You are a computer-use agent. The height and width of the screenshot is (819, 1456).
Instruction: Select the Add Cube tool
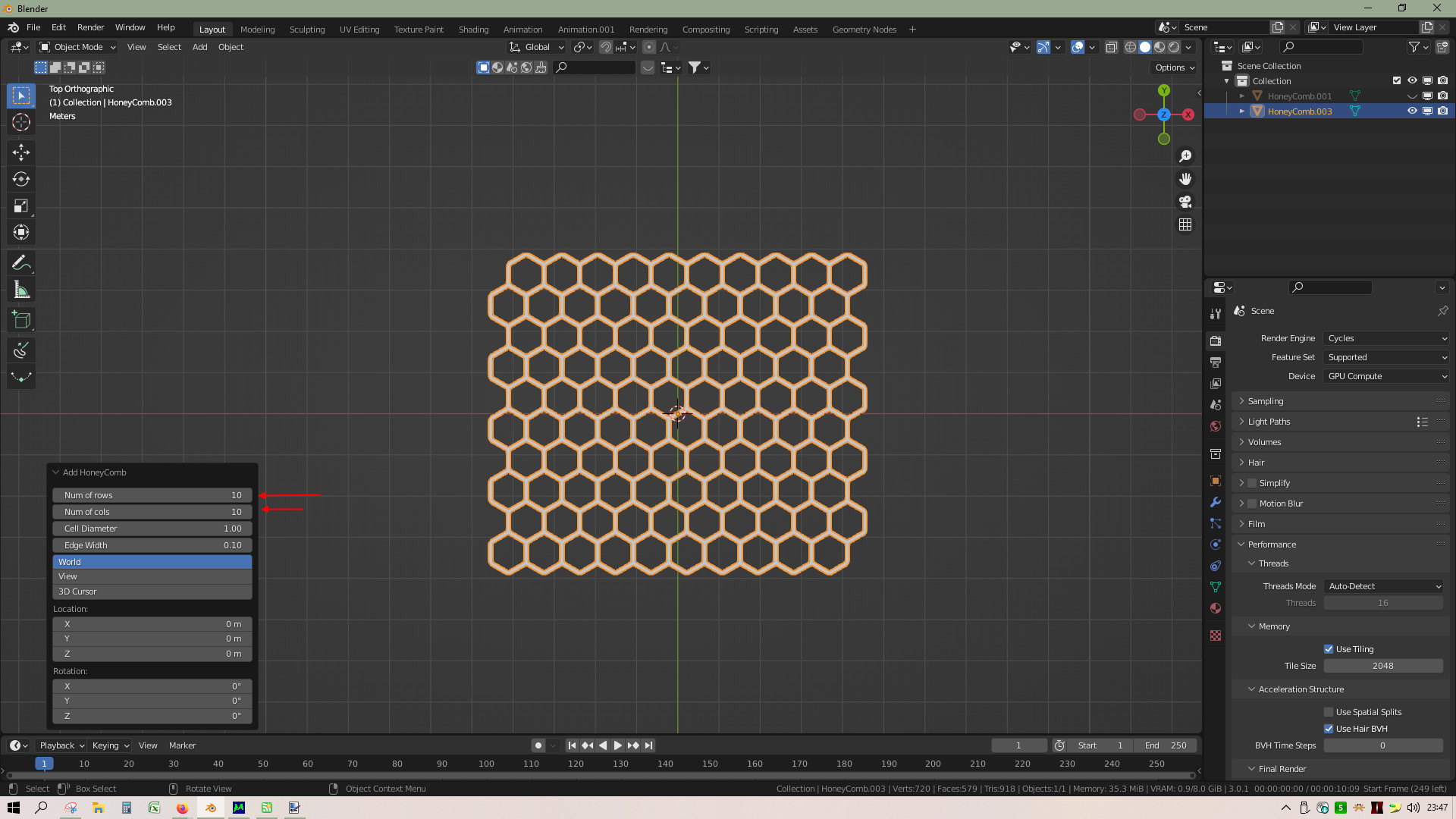[21, 320]
